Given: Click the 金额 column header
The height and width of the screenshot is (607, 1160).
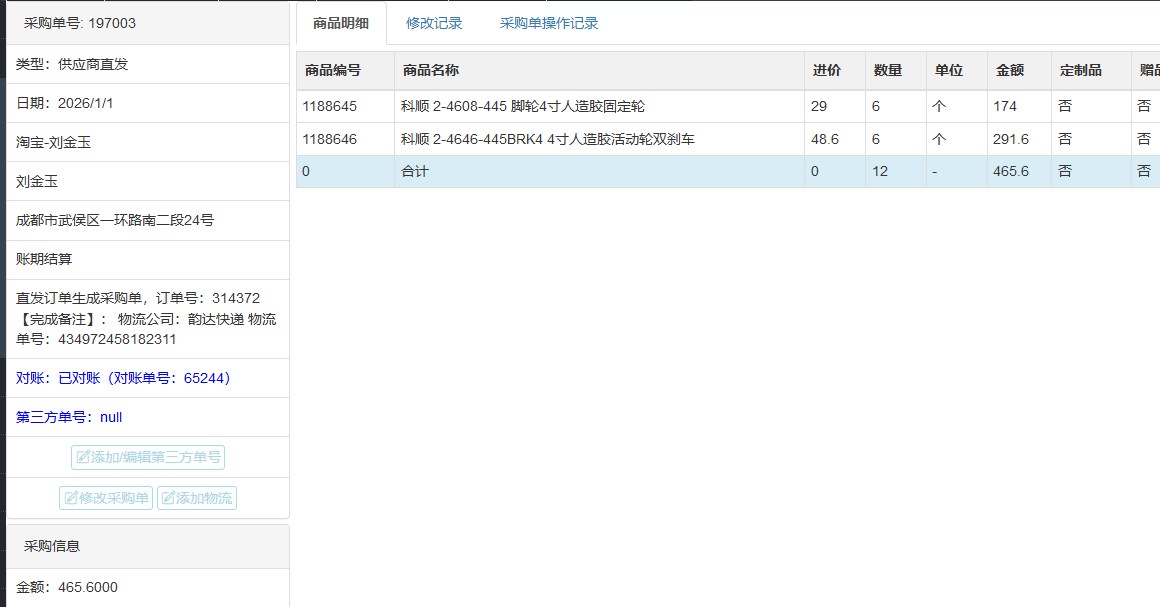Looking at the screenshot, I should pos(1010,70).
